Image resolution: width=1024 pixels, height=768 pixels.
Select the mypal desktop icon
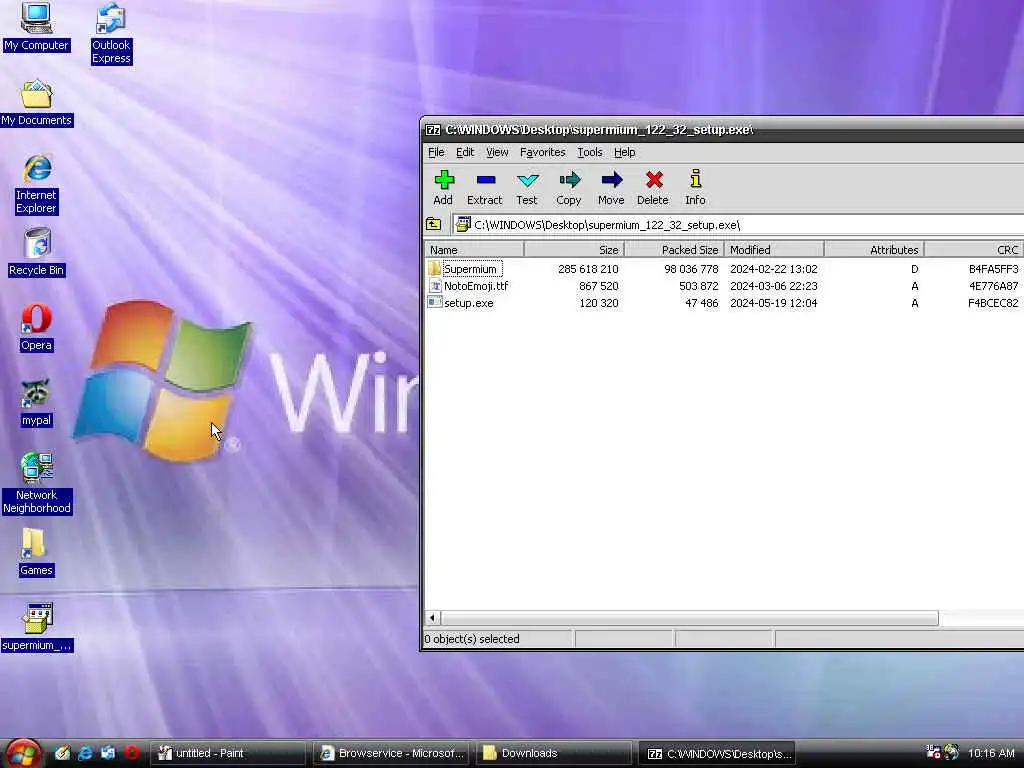tap(36, 403)
